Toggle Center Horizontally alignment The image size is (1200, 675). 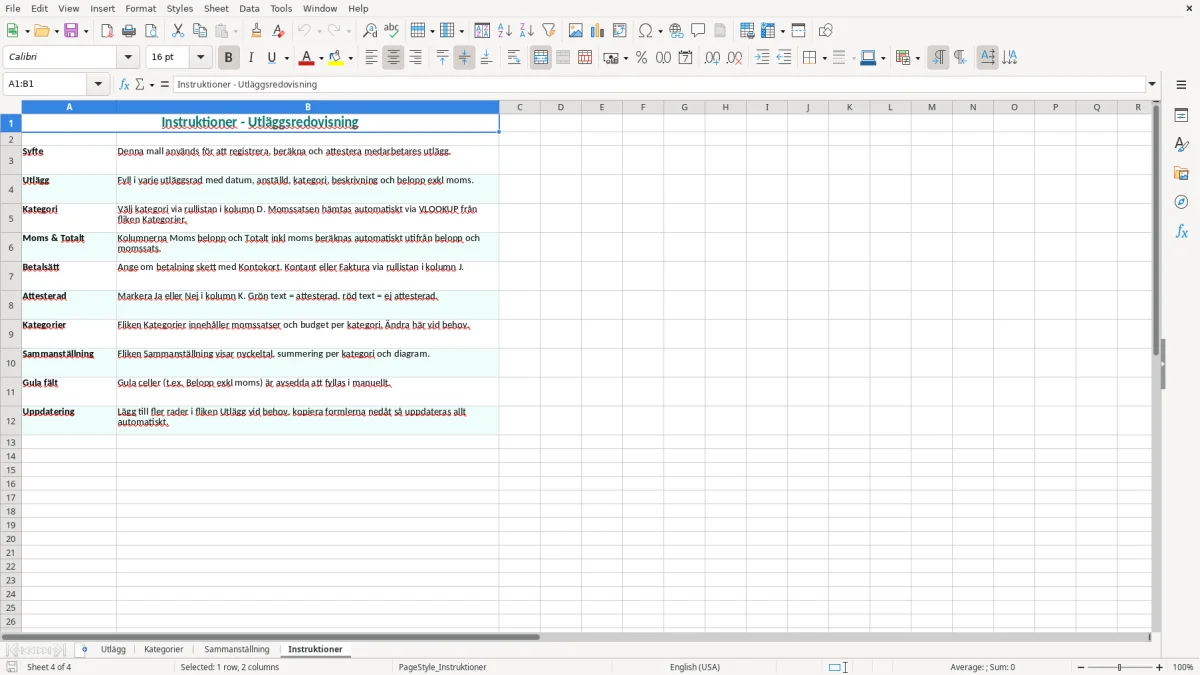click(394, 58)
